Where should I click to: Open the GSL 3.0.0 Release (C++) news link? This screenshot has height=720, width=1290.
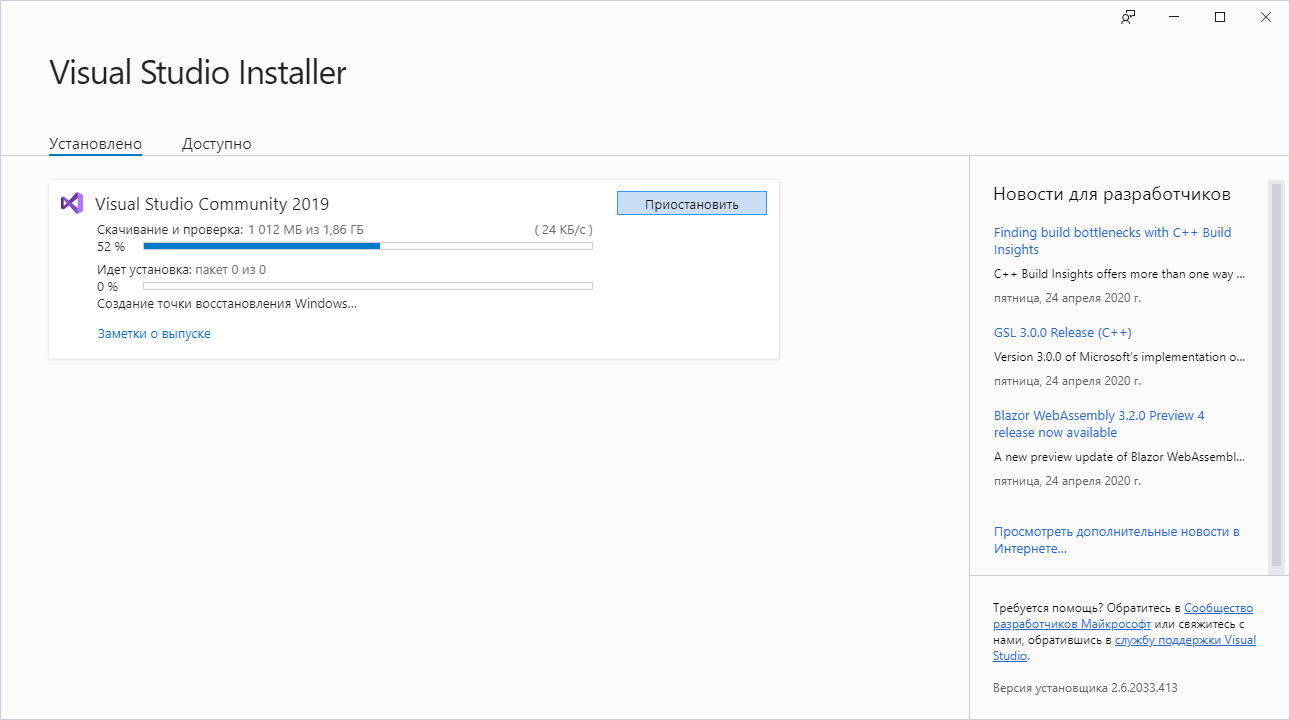tap(1063, 332)
